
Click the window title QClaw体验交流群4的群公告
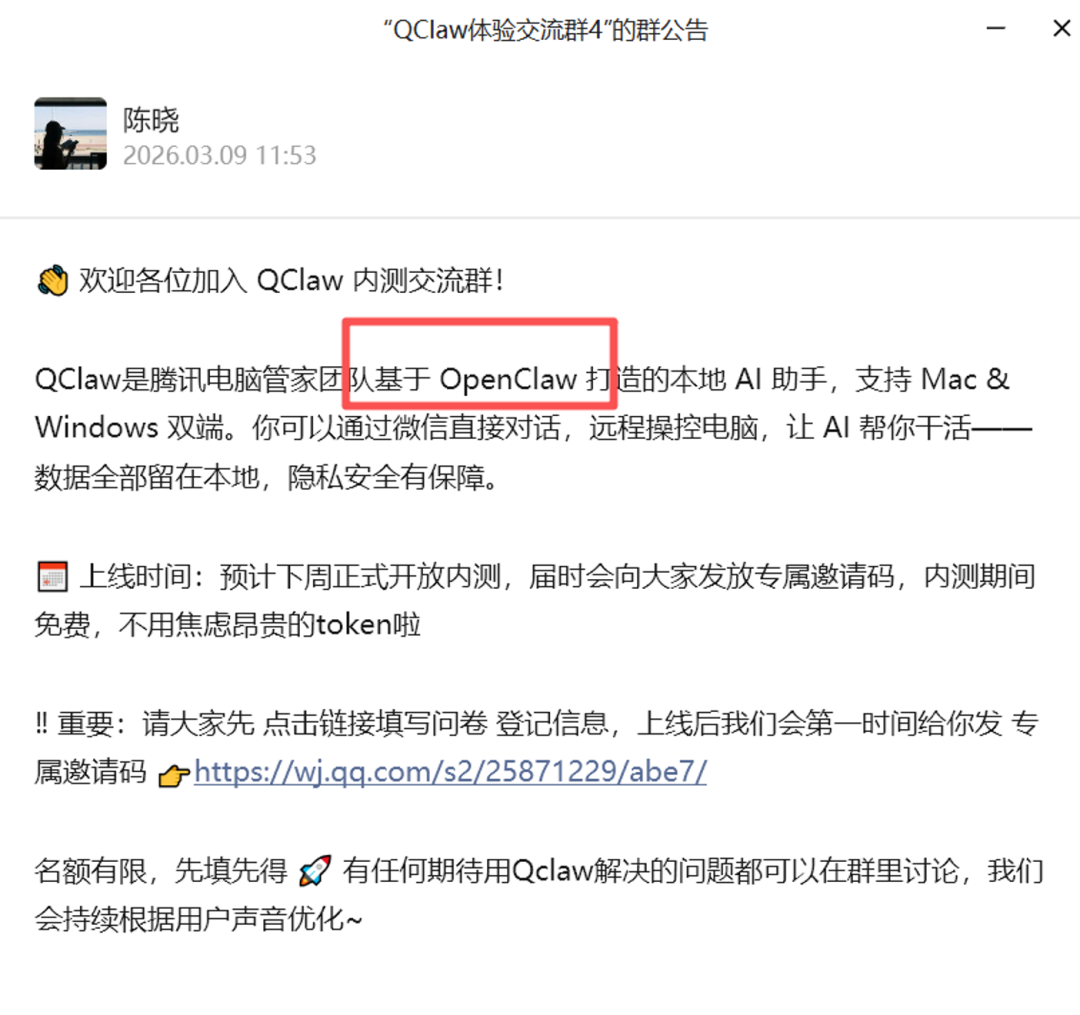tap(546, 30)
